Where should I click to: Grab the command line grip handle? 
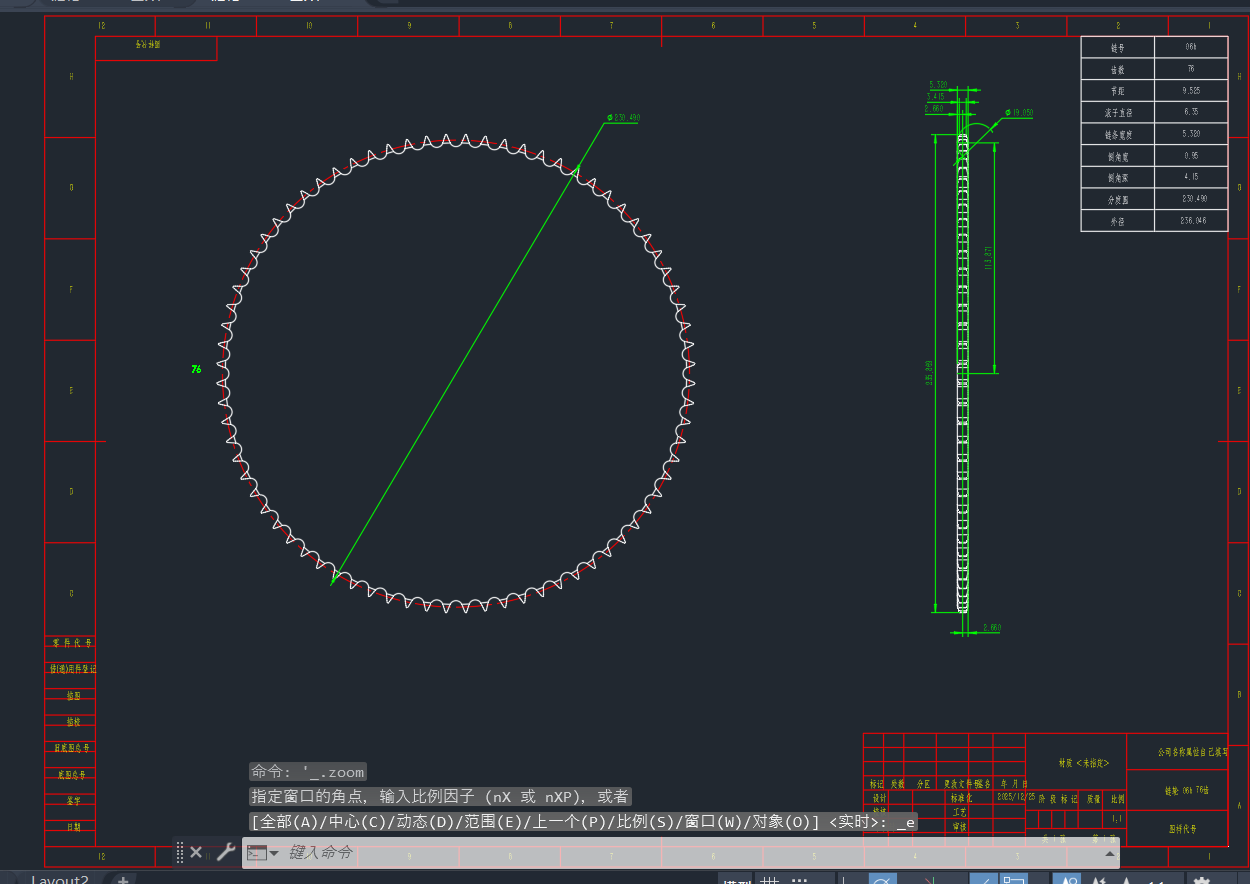pos(180,852)
